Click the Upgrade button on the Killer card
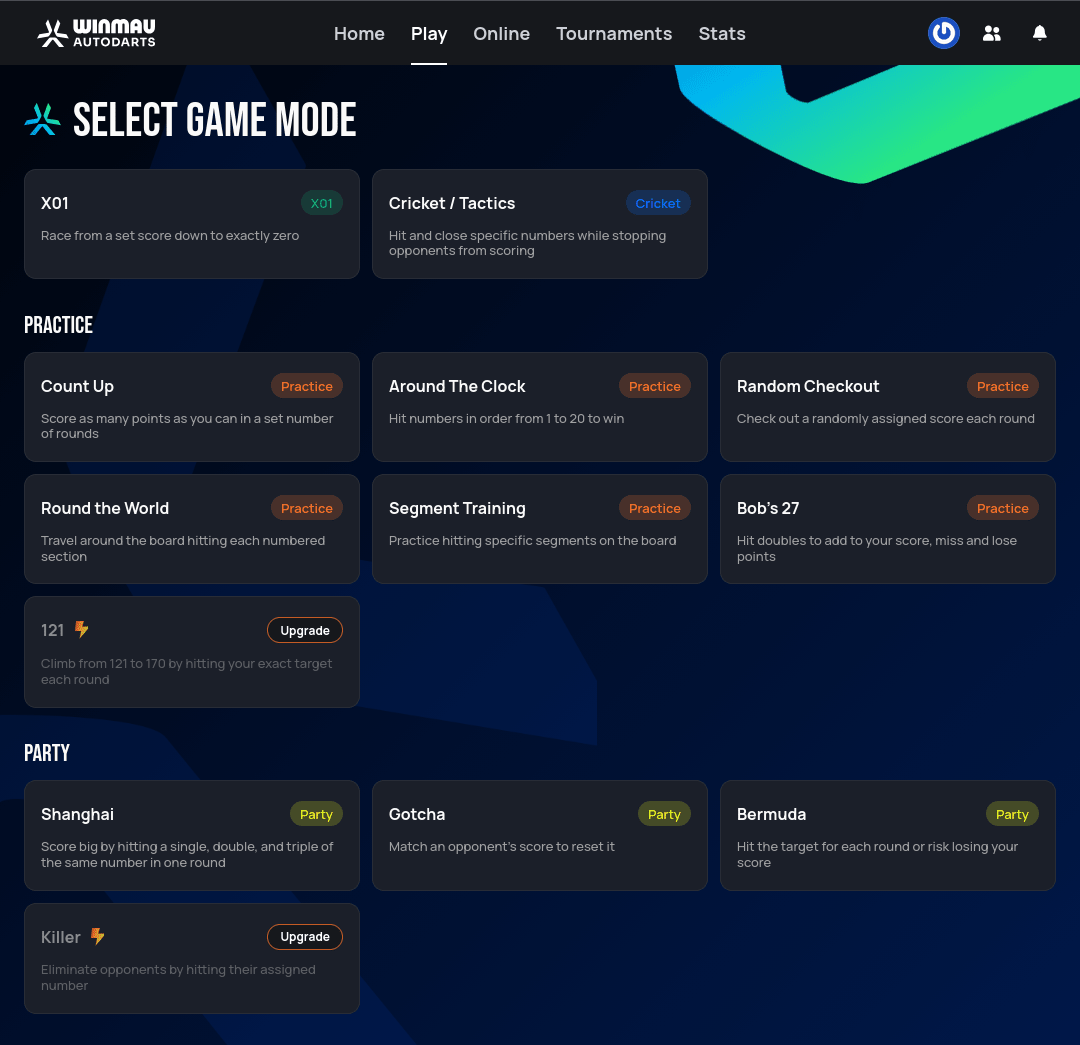Viewport: 1080px width, 1045px height. click(x=304, y=937)
